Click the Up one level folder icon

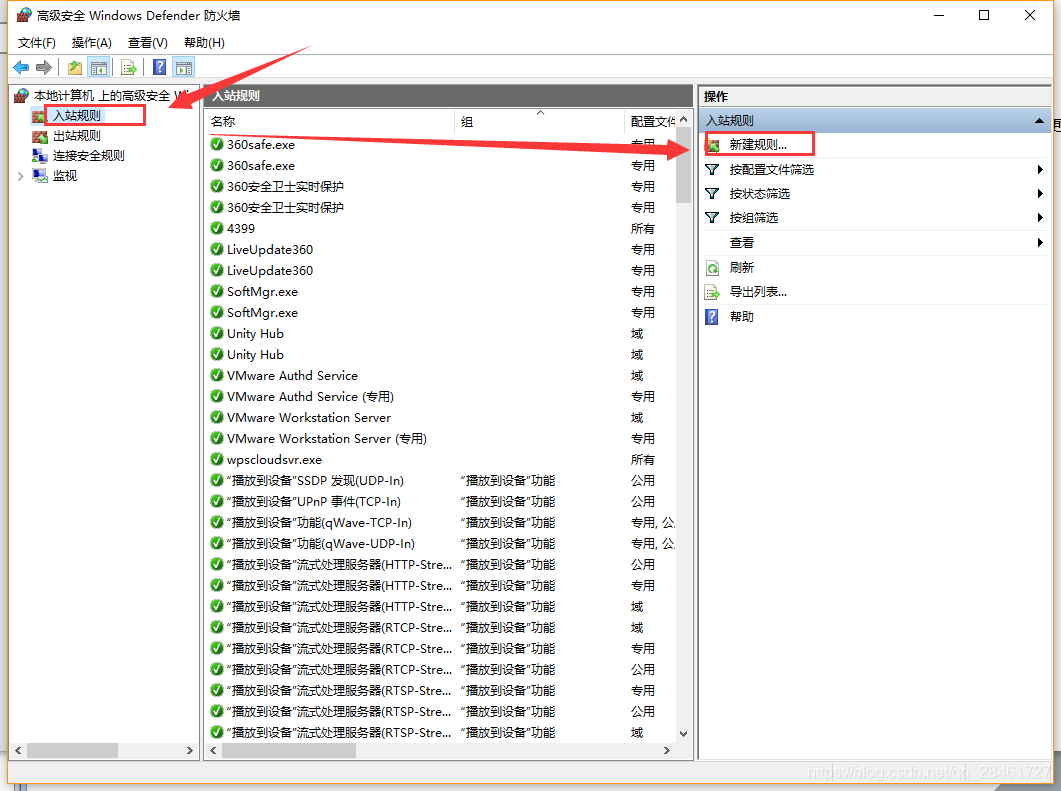pyautogui.click(x=74, y=68)
